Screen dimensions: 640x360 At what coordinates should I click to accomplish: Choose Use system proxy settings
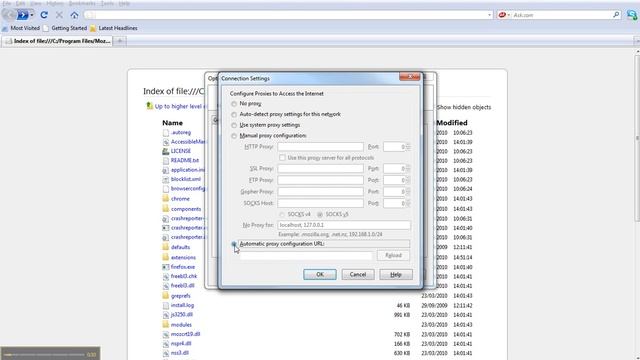[234, 125]
